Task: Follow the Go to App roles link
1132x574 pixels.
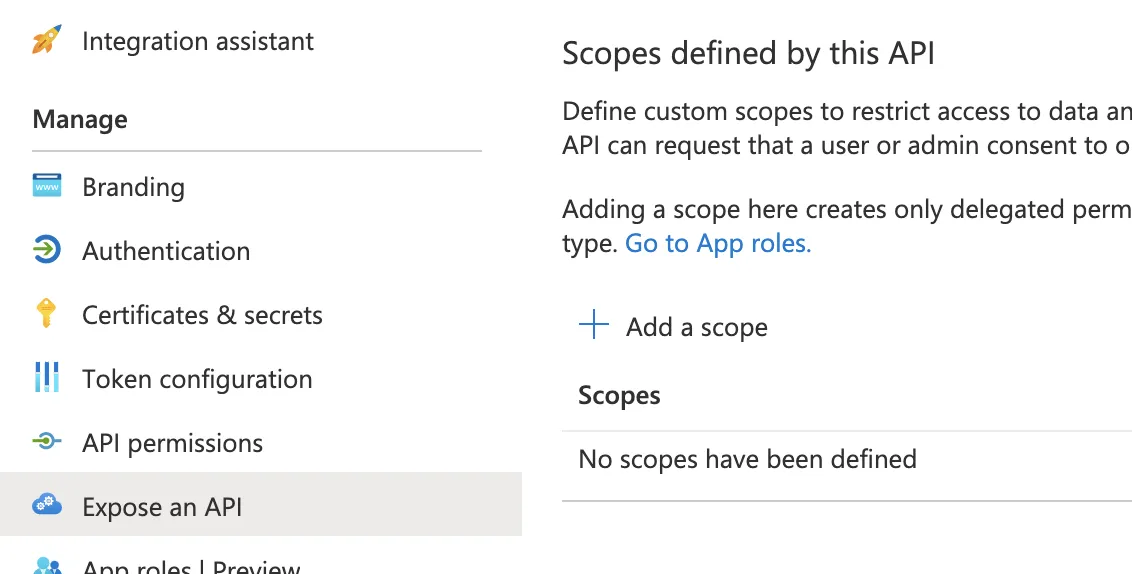Action: click(x=717, y=244)
